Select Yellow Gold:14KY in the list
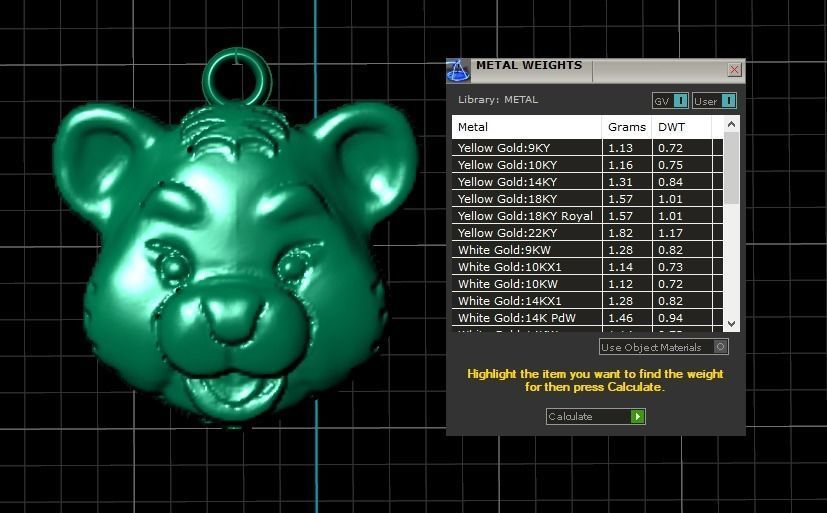 coord(526,182)
